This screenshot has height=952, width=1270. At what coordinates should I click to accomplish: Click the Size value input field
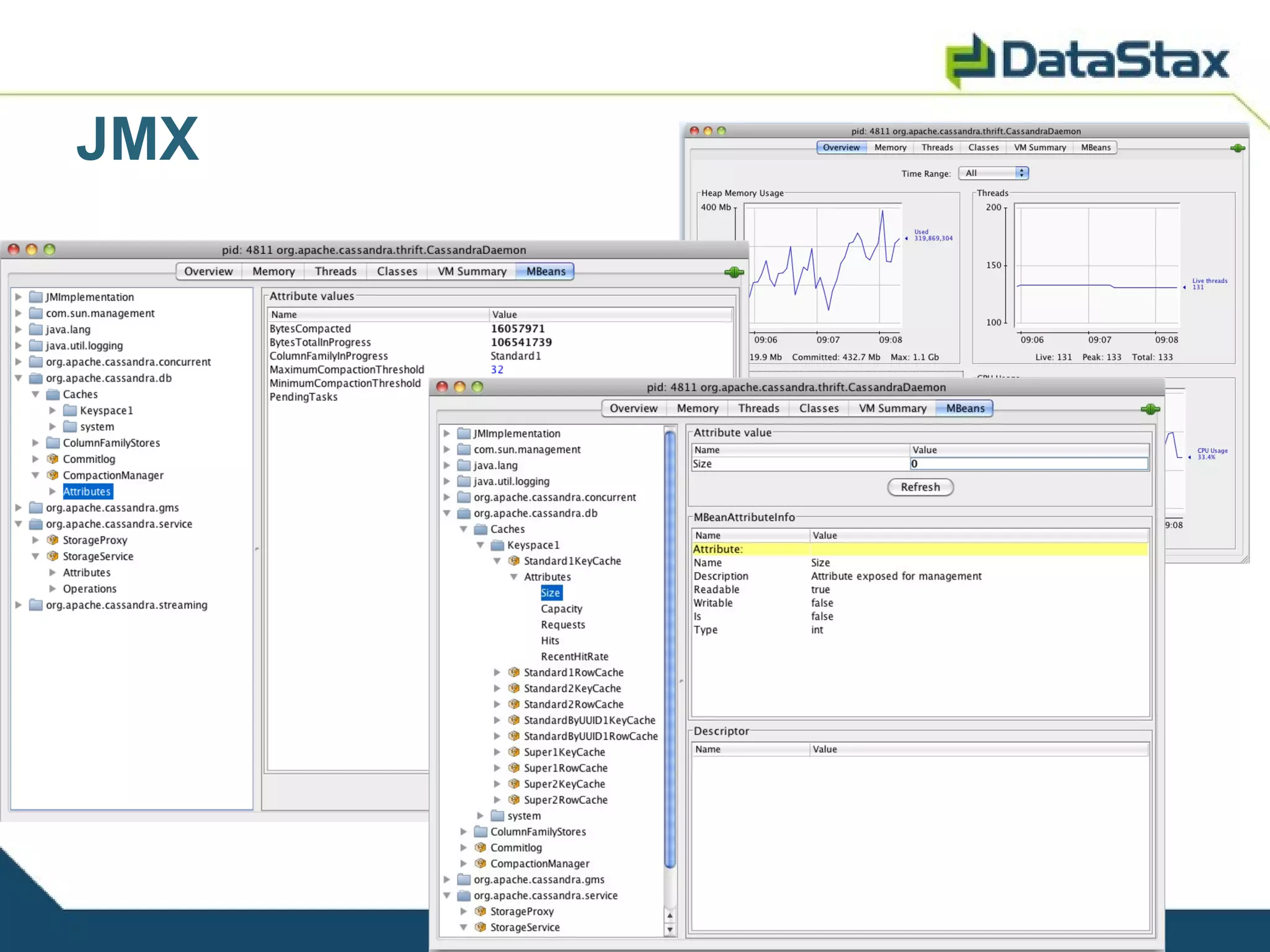(x=1028, y=464)
